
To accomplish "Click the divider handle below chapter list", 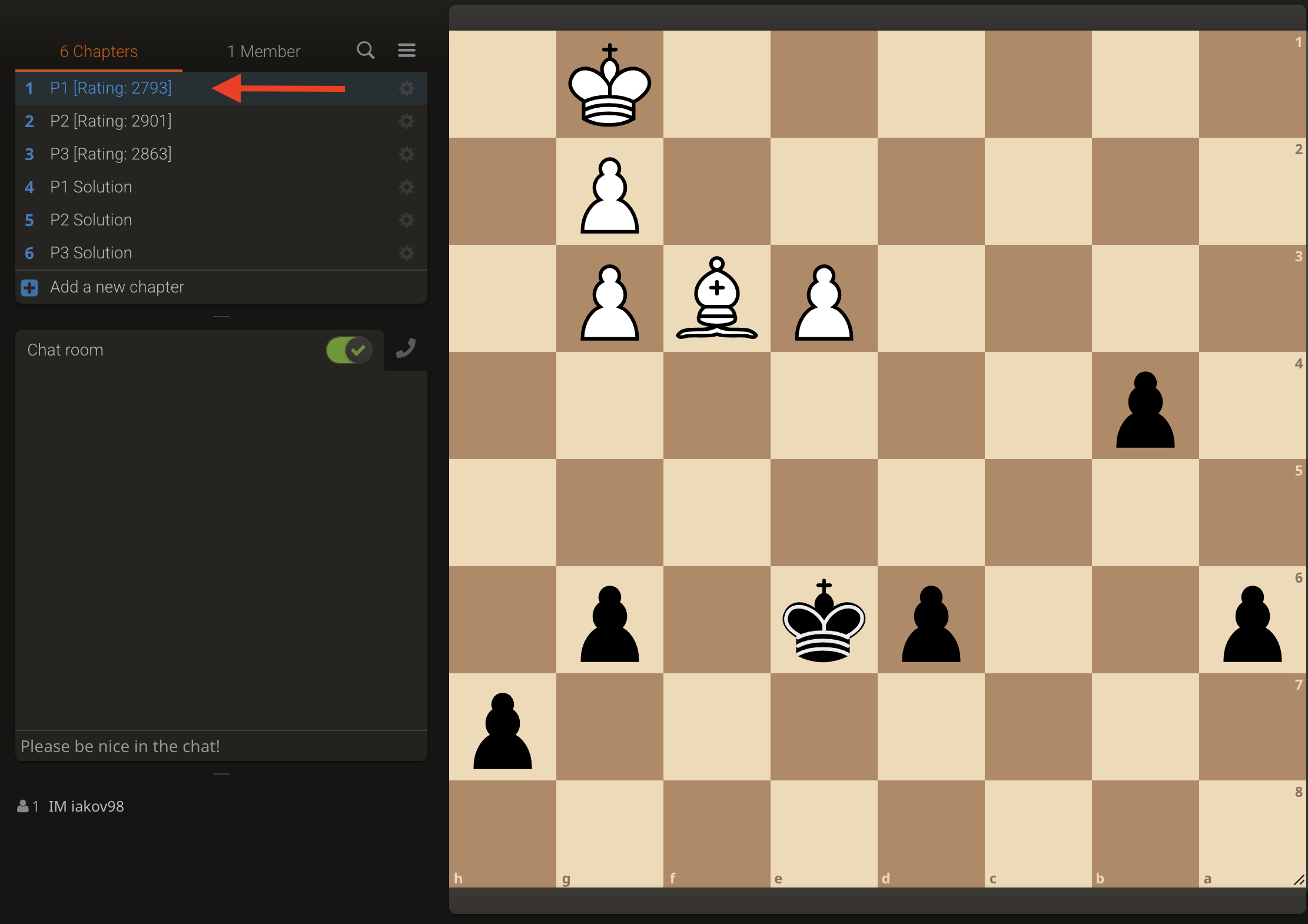I will (221, 317).
